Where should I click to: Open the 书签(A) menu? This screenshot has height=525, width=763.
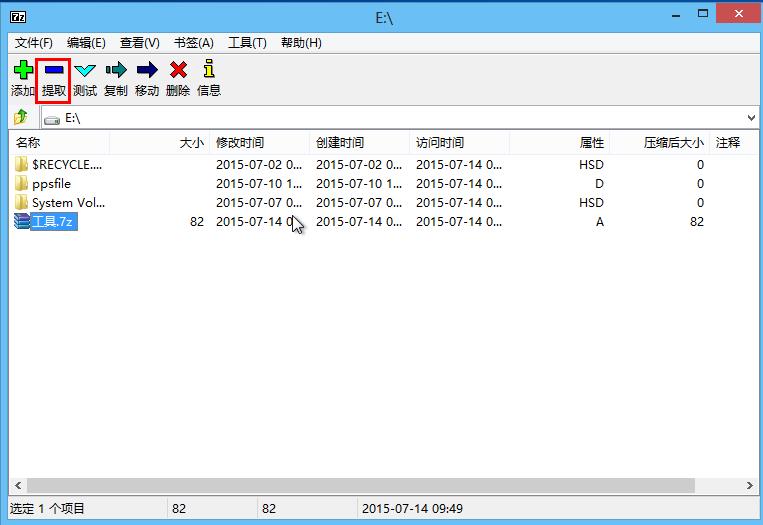(194, 43)
